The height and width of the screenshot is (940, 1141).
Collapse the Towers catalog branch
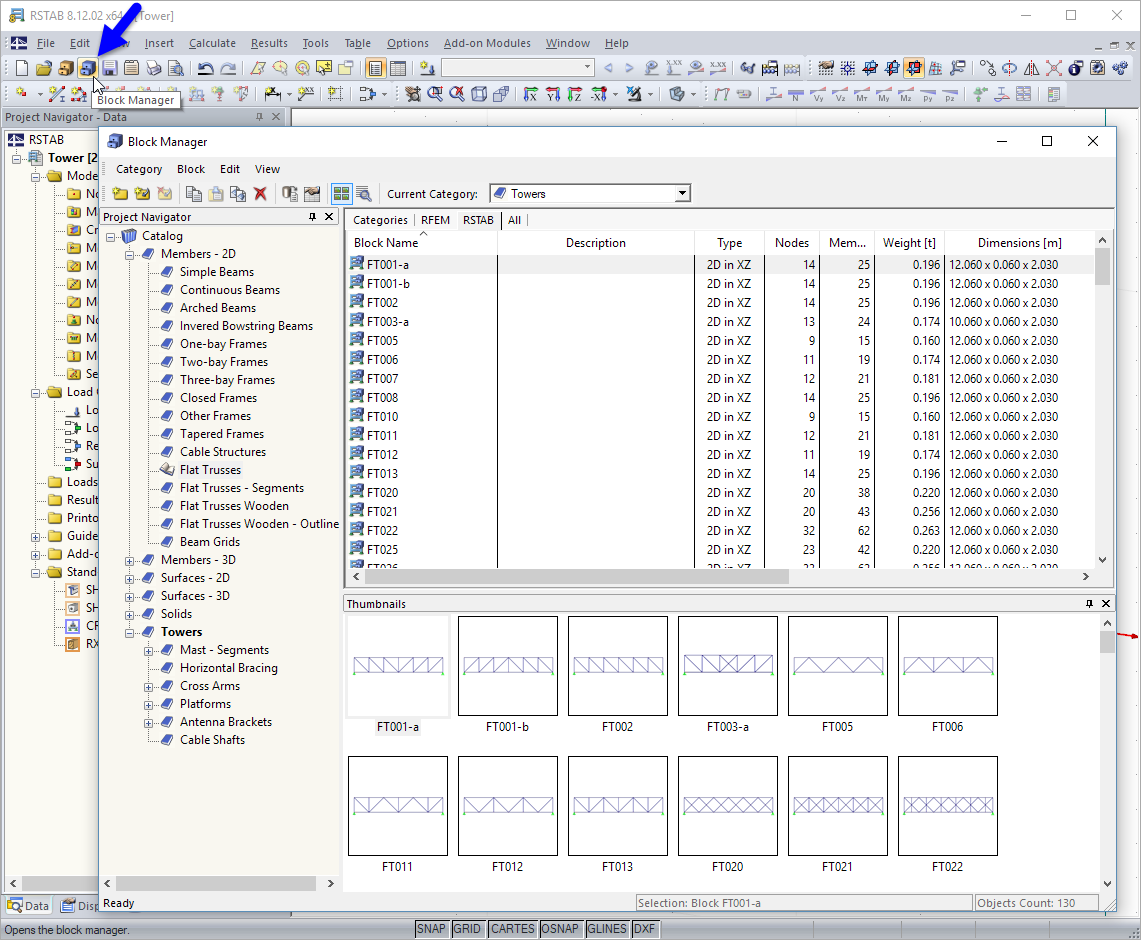tap(129, 631)
